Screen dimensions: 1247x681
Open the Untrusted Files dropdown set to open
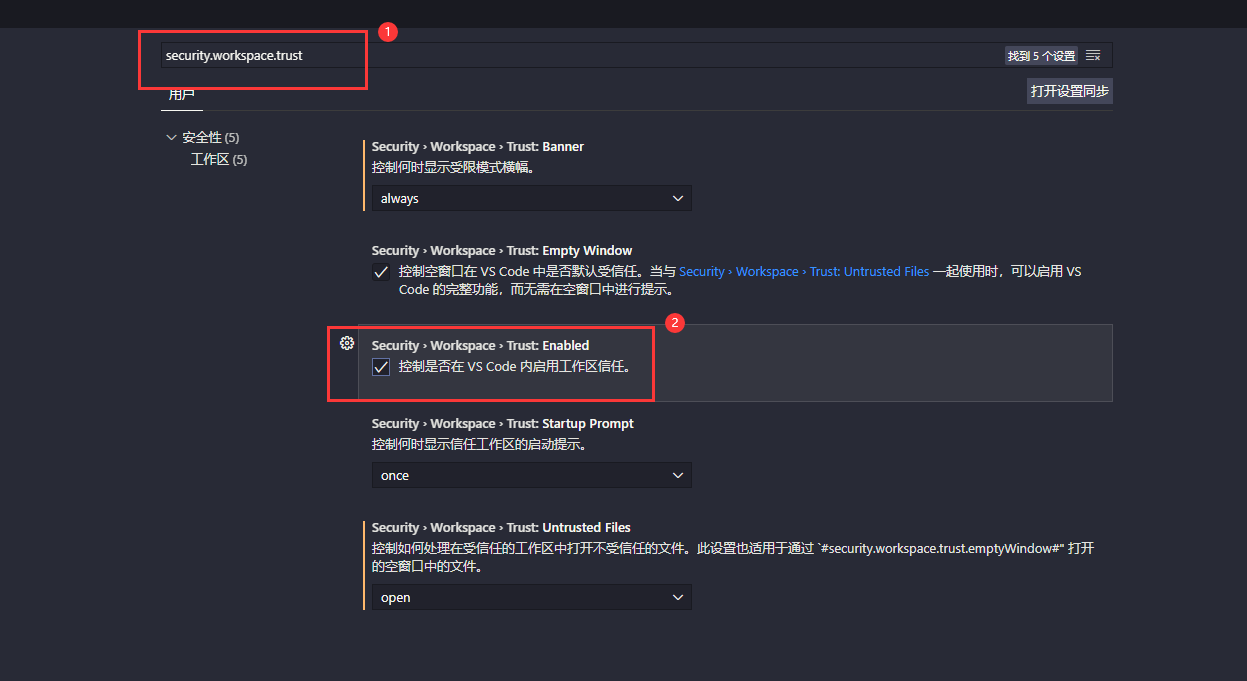point(531,597)
